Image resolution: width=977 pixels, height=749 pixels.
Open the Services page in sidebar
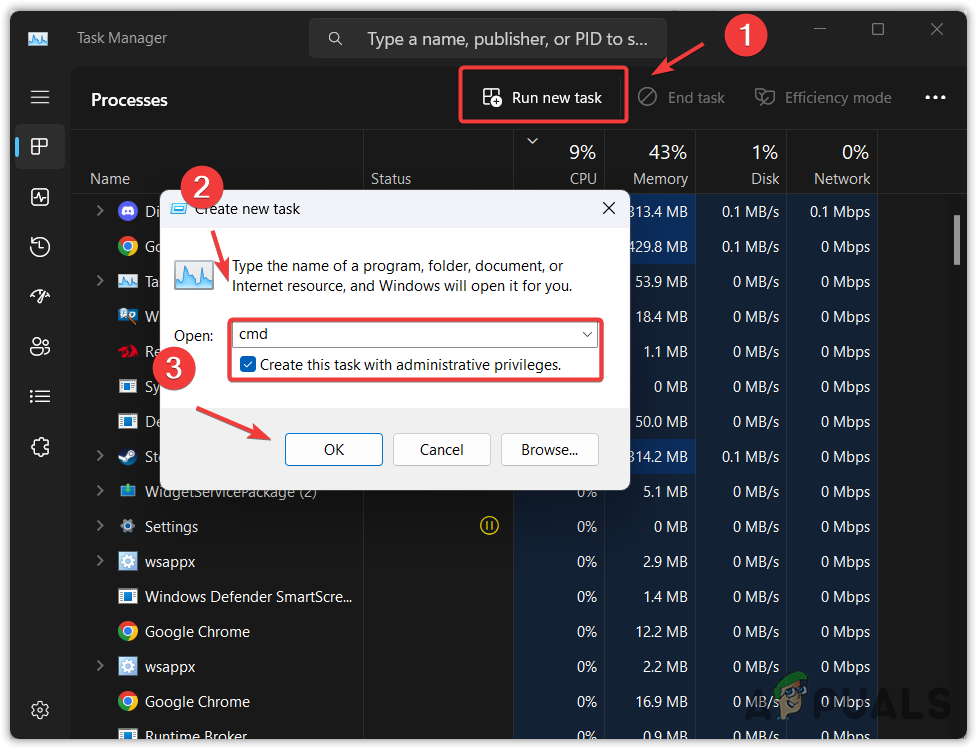pyautogui.click(x=40, y=446)
